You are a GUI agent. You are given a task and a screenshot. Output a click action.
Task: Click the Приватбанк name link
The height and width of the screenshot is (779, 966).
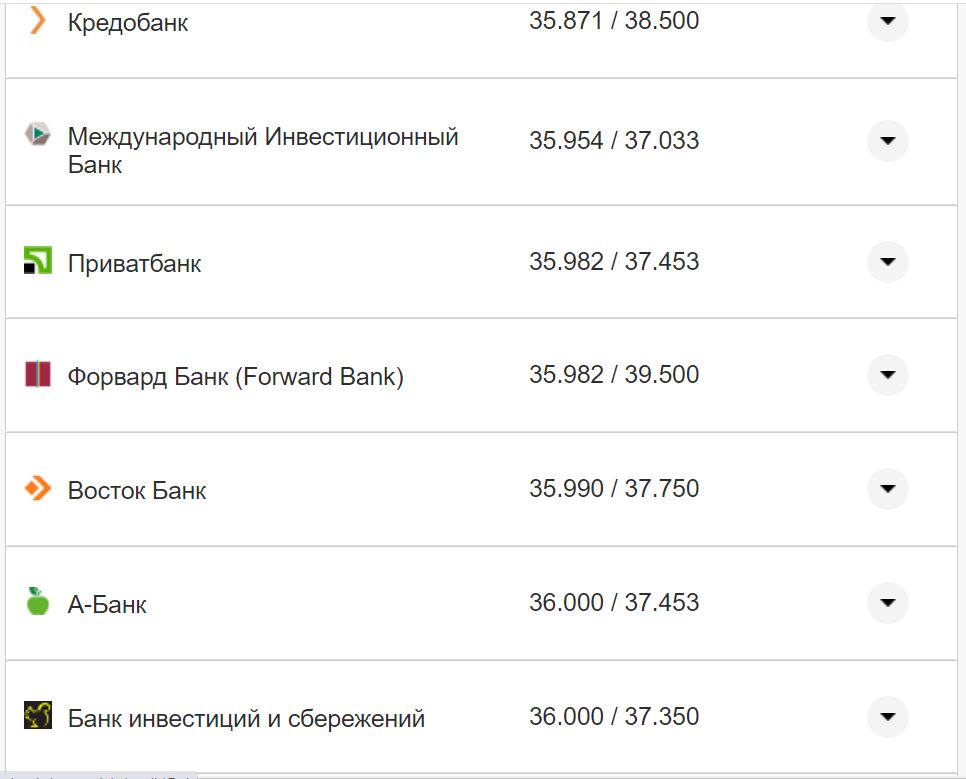pyautogui.click(x=134, y=263)
